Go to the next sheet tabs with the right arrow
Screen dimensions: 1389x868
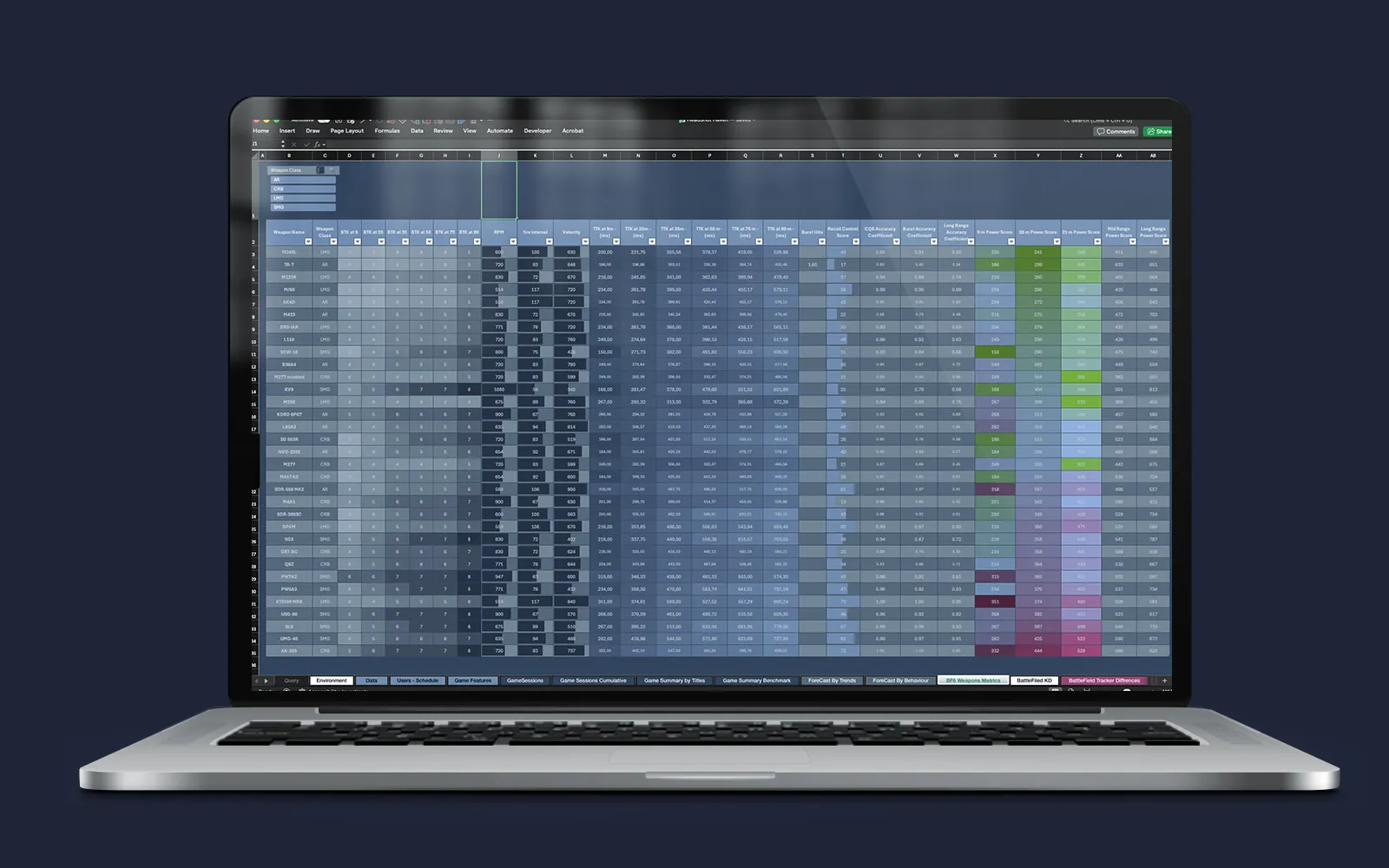click(267, 681)
